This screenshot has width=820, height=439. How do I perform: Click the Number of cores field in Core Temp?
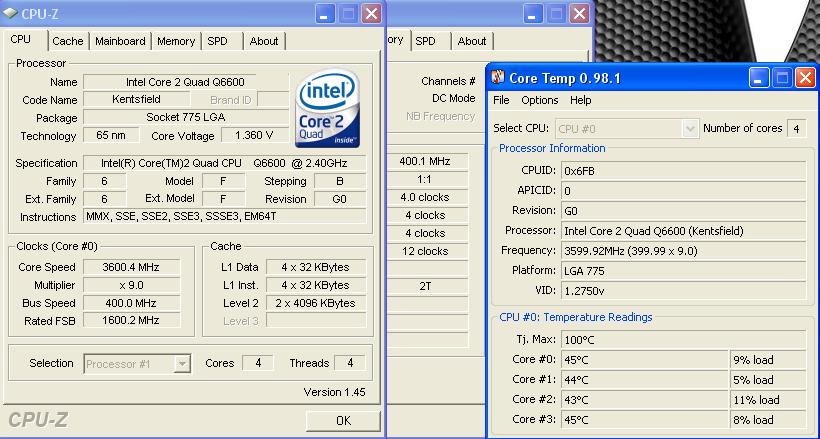796,128
